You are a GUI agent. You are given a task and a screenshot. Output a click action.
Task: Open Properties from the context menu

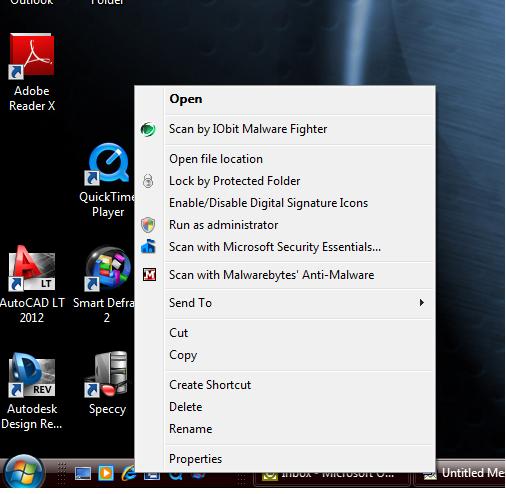[x=300, y=459]
